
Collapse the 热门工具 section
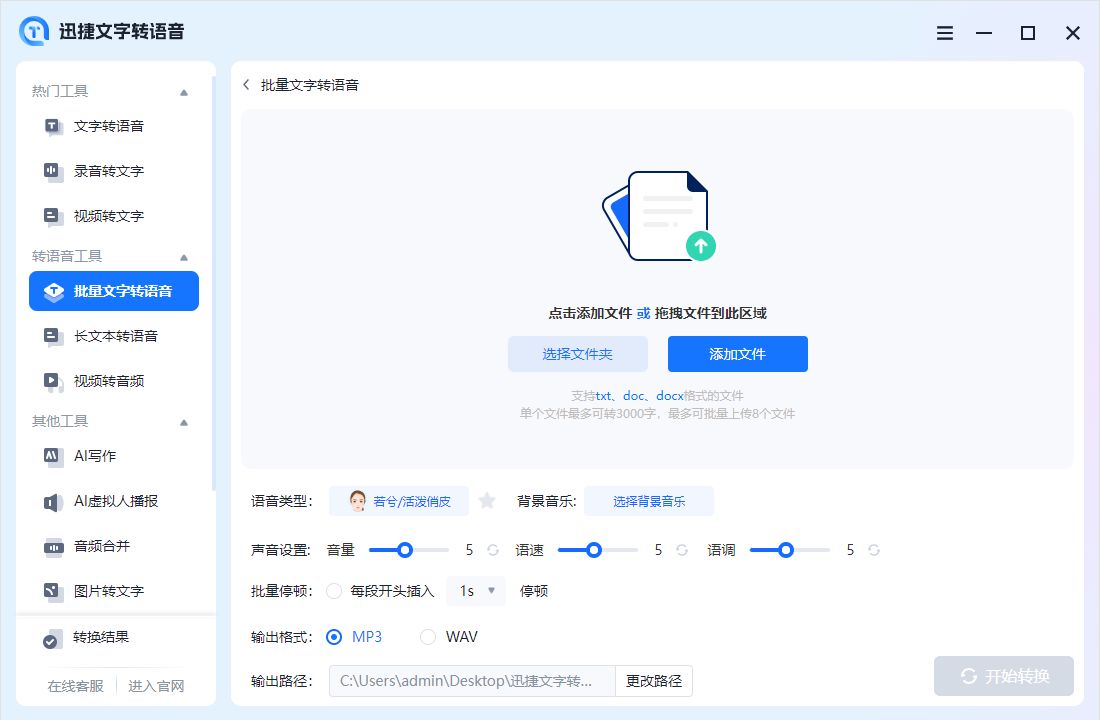coord(184,92)
